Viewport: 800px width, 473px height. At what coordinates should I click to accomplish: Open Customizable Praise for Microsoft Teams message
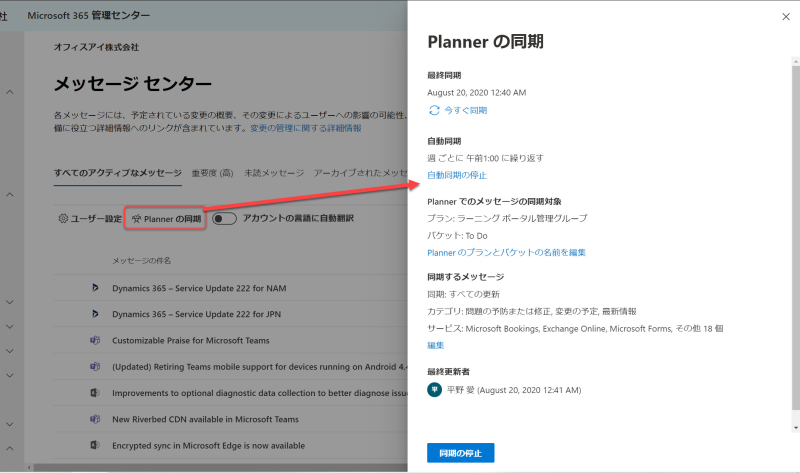191,340
